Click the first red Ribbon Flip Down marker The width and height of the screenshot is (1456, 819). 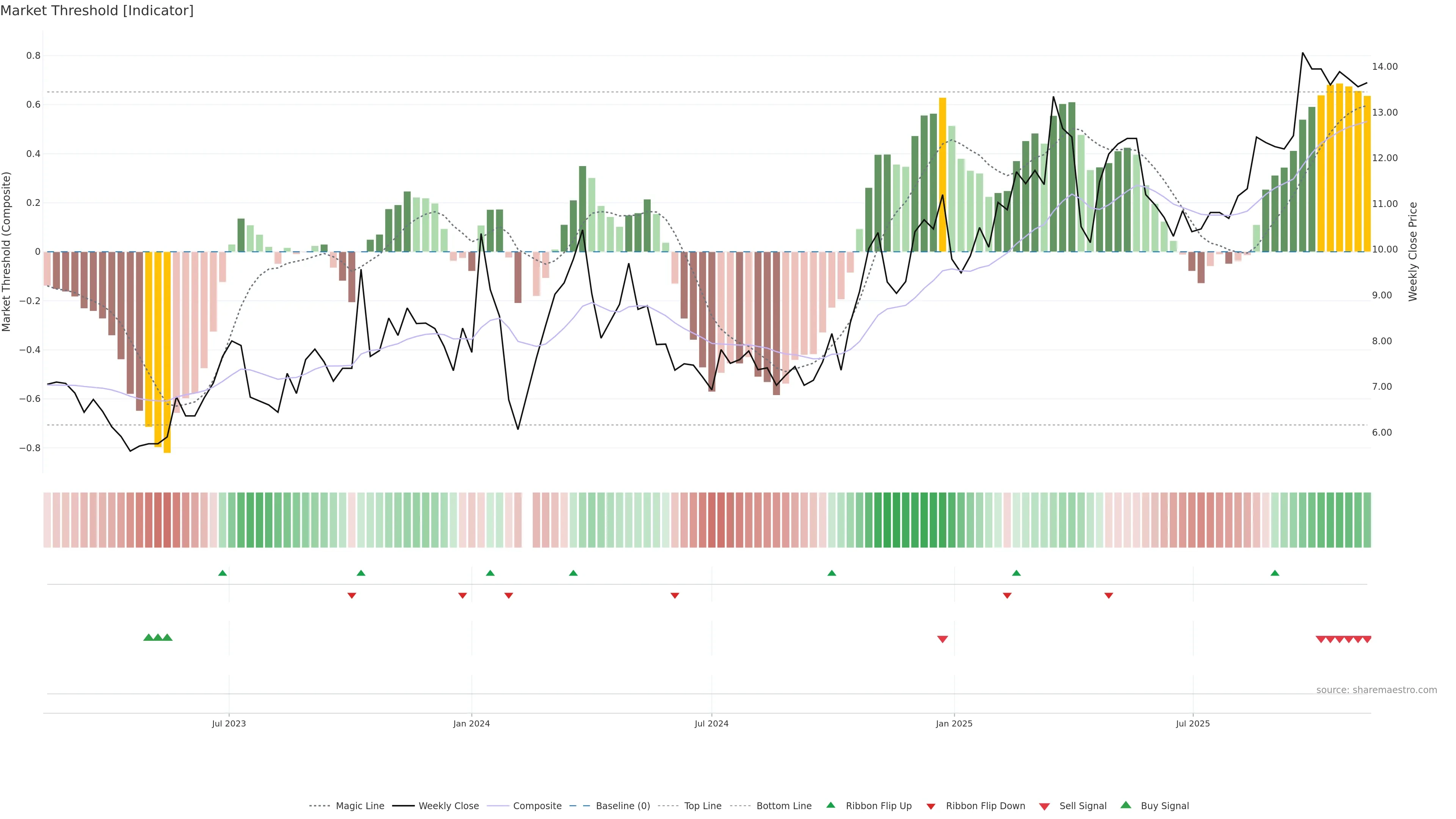351,596
